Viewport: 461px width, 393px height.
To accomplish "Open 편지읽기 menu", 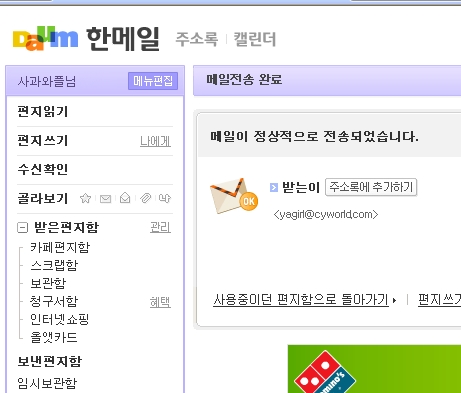I will [43, 111].
